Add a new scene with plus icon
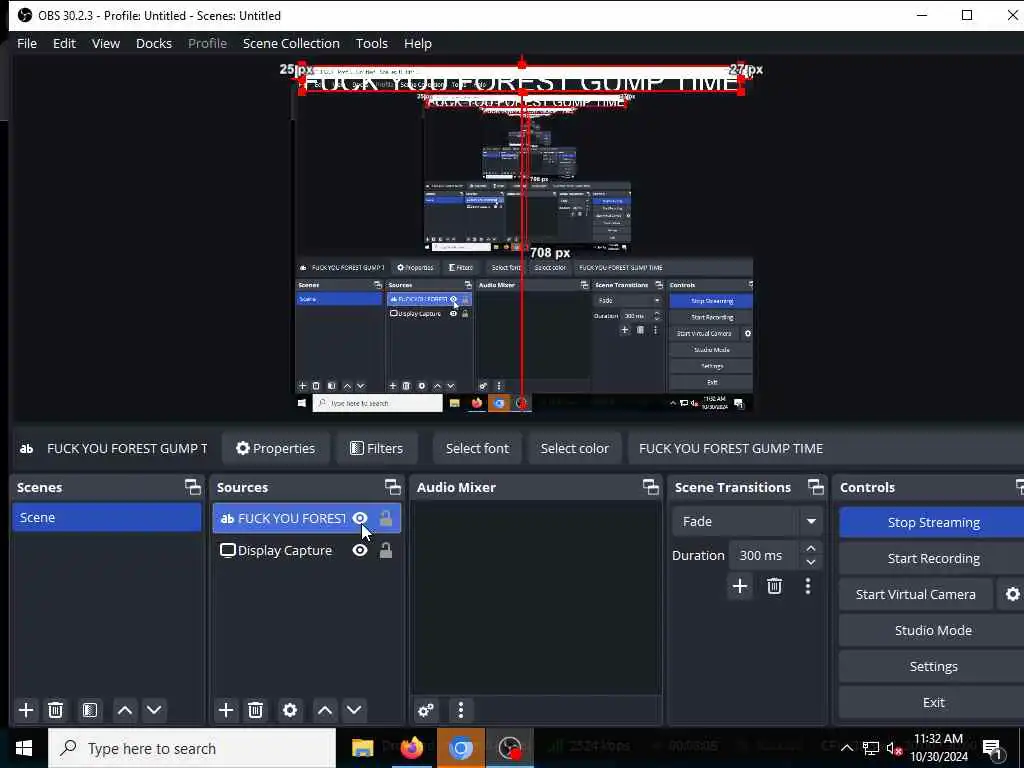The width and height of the screenshot is (1024, 768). click(x=26, y=710)
